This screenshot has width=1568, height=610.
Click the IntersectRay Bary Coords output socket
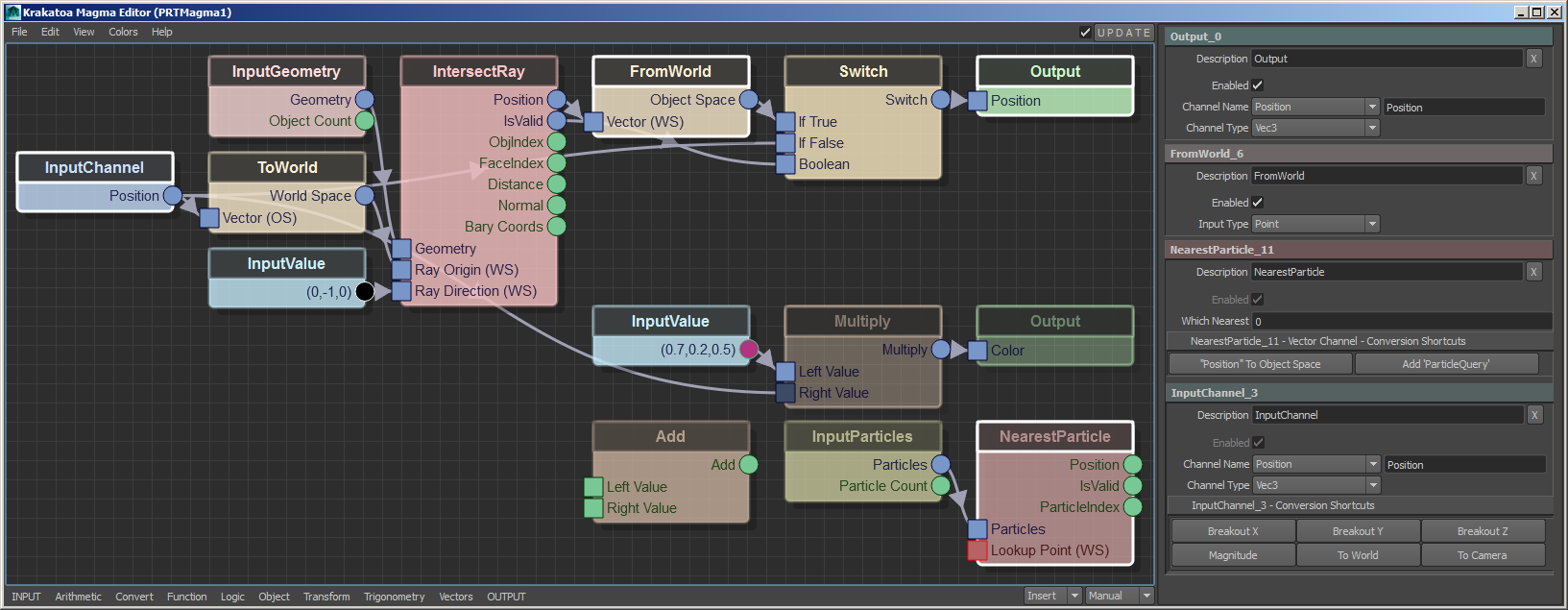[557, 227]
